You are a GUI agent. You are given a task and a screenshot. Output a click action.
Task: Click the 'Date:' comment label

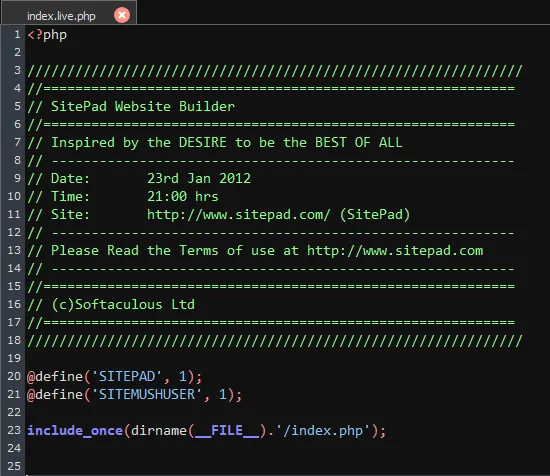[70, 179]
